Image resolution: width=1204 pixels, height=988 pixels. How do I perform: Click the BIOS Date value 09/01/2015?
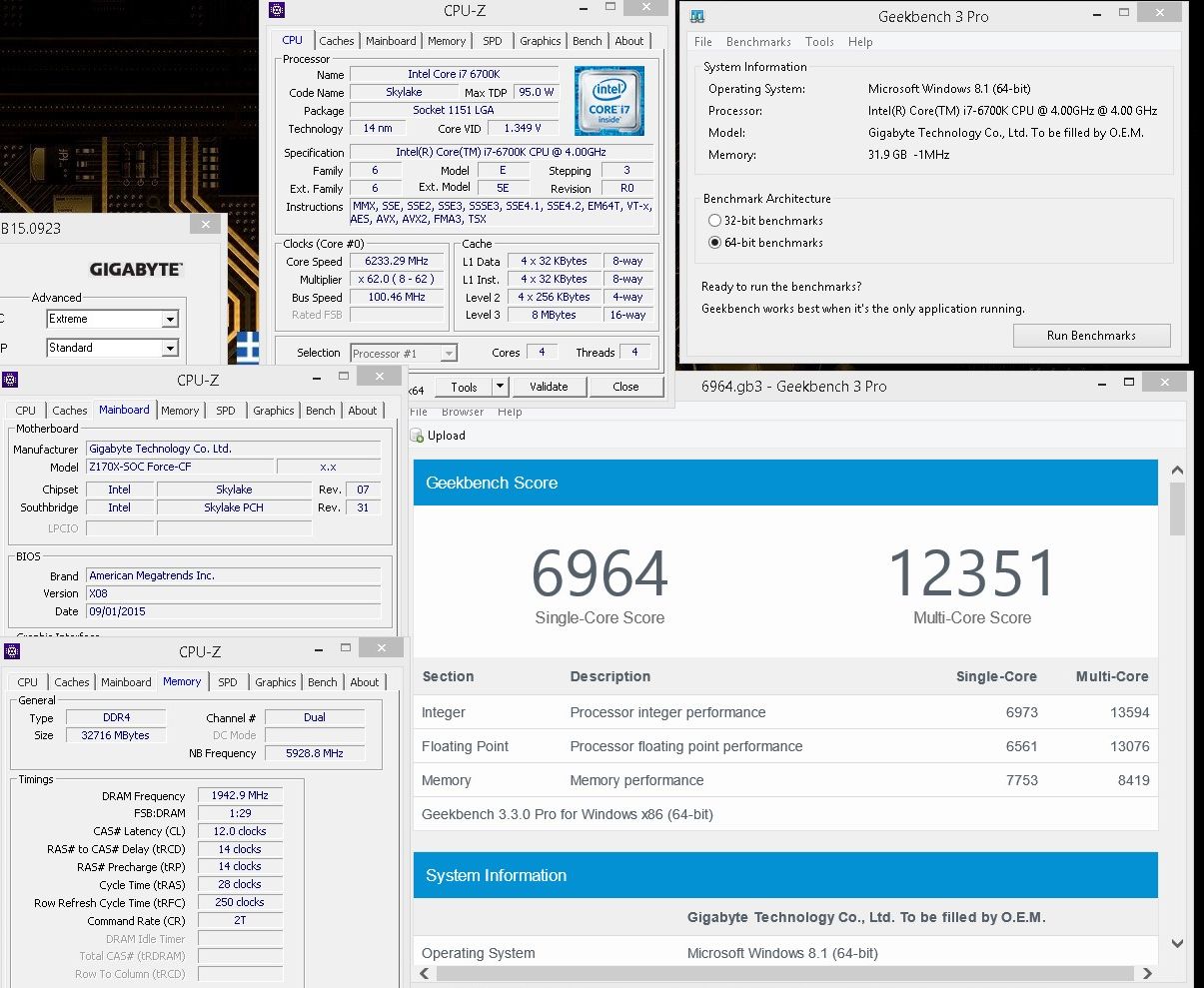point(233,611)
